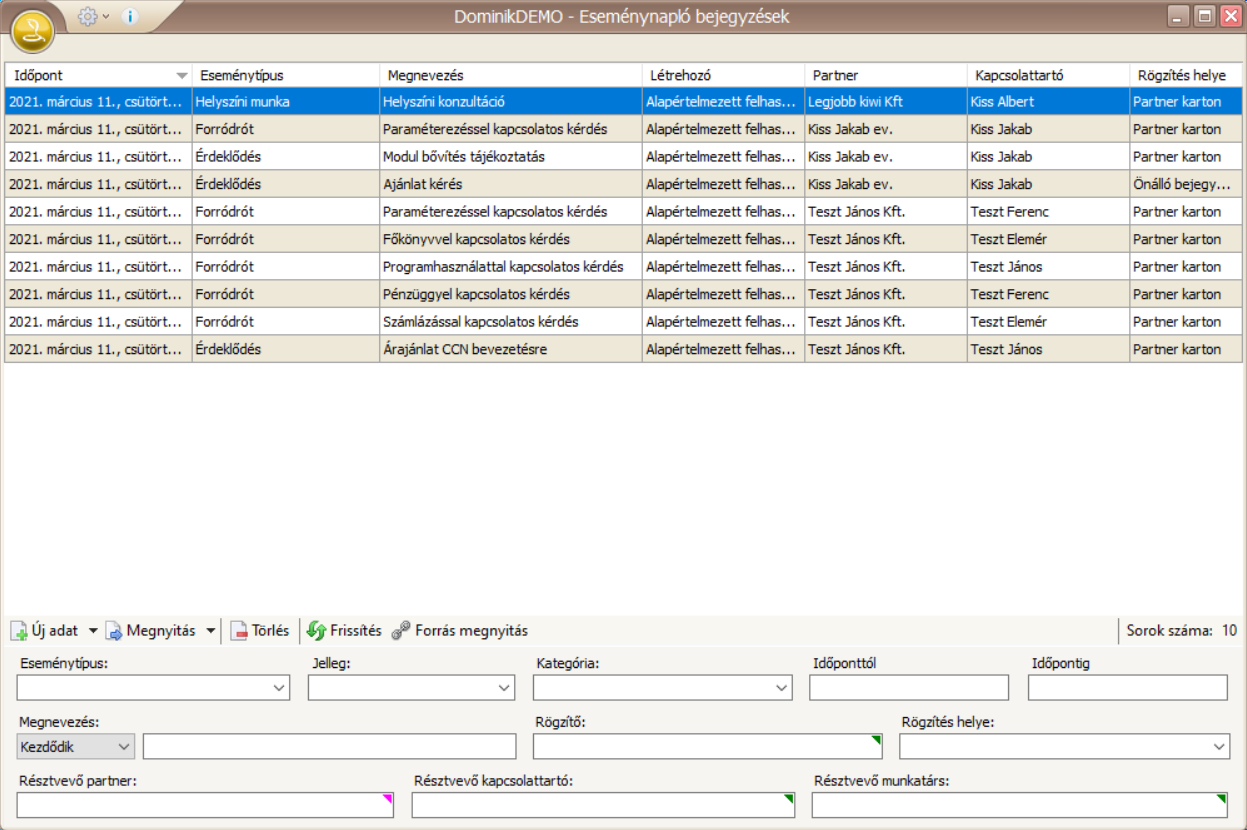This screenshot has height=830, width=1247.
Task: Select the Helyszíni konzultáció row
Action: point(623,102)
